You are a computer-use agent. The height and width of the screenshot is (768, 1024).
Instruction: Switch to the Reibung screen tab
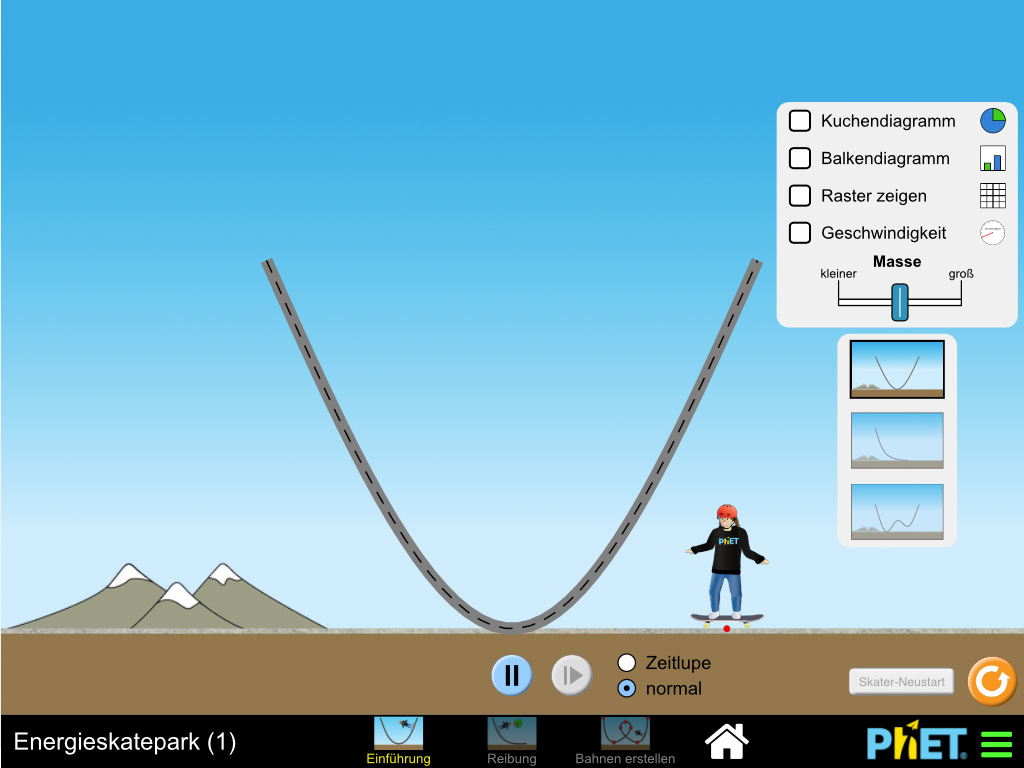[512, 740]
